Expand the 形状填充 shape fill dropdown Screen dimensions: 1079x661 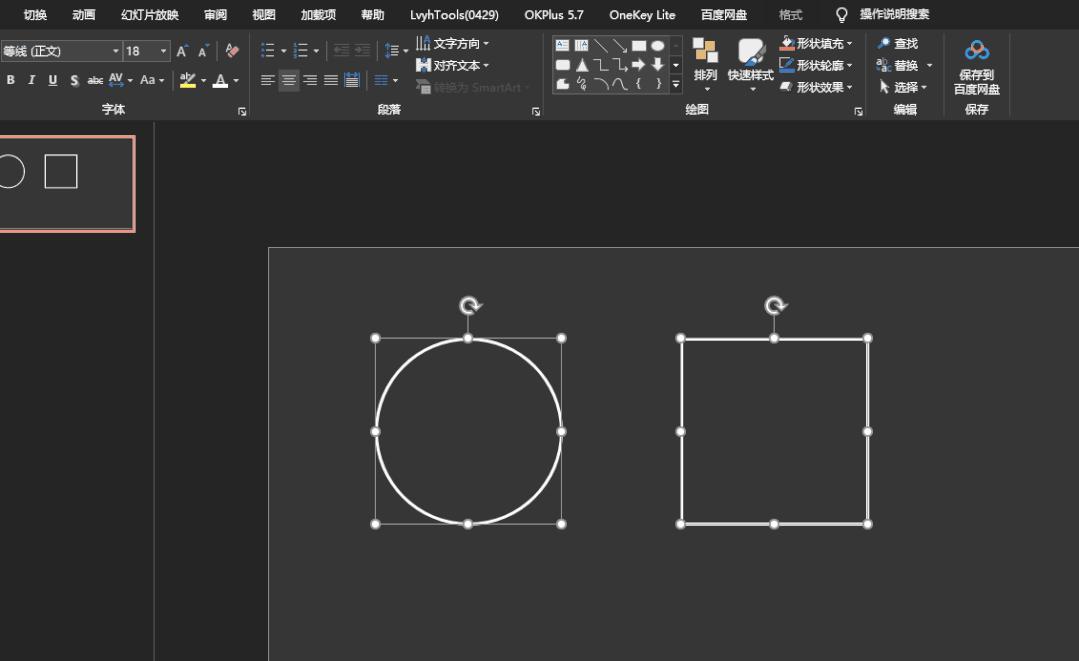850,44
